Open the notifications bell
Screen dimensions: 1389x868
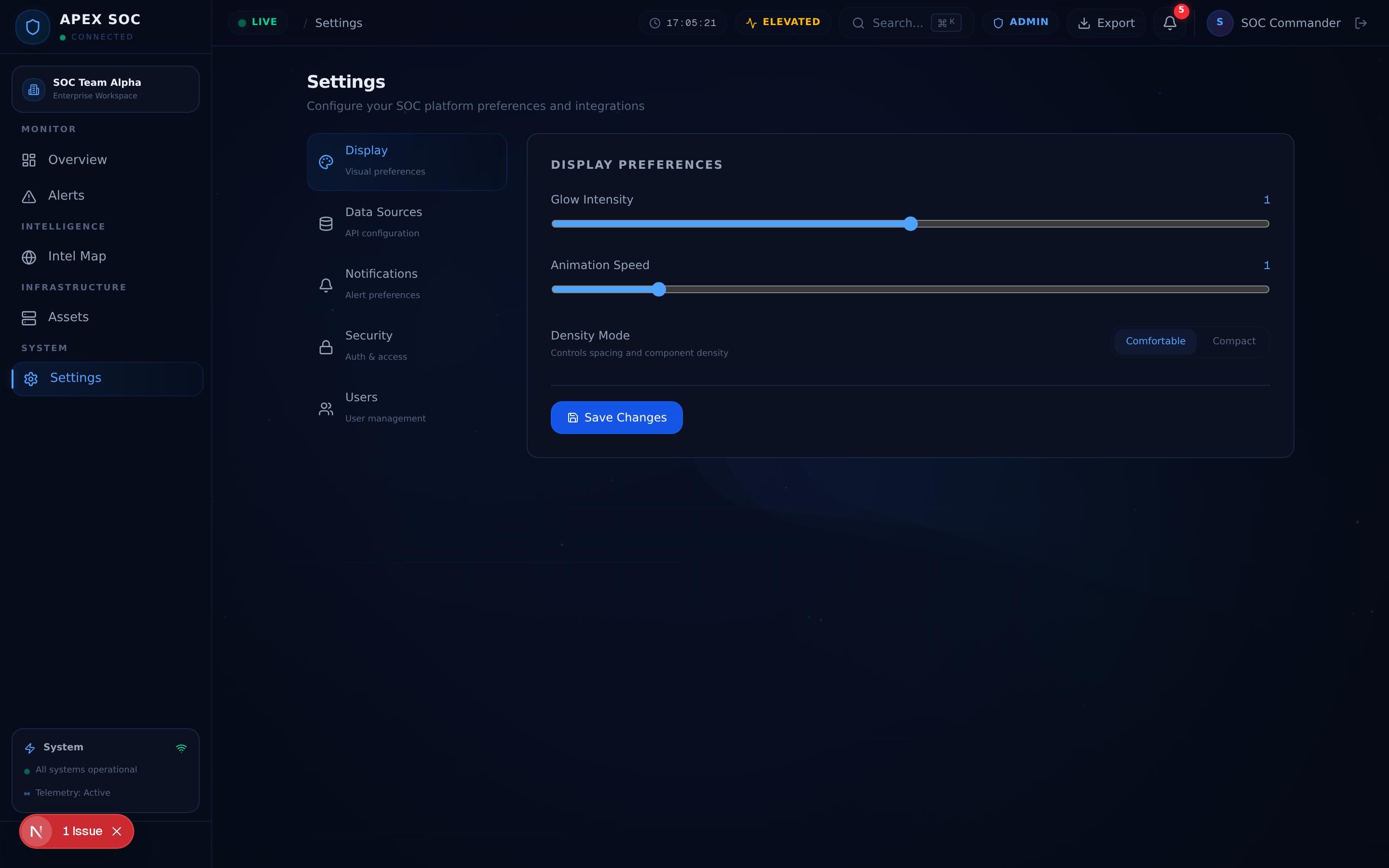[1170, 23]
